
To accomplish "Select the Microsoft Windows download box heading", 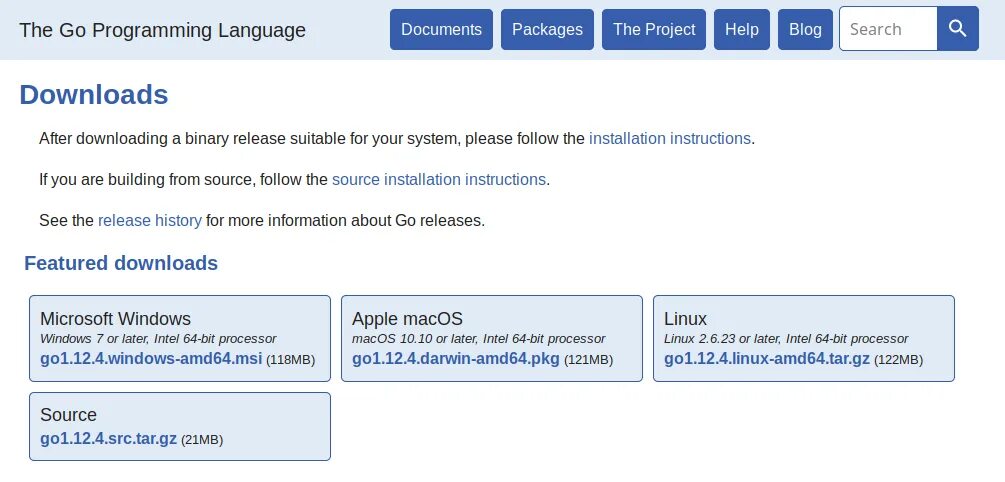I will pyautogui.click(x=115, y=319).
